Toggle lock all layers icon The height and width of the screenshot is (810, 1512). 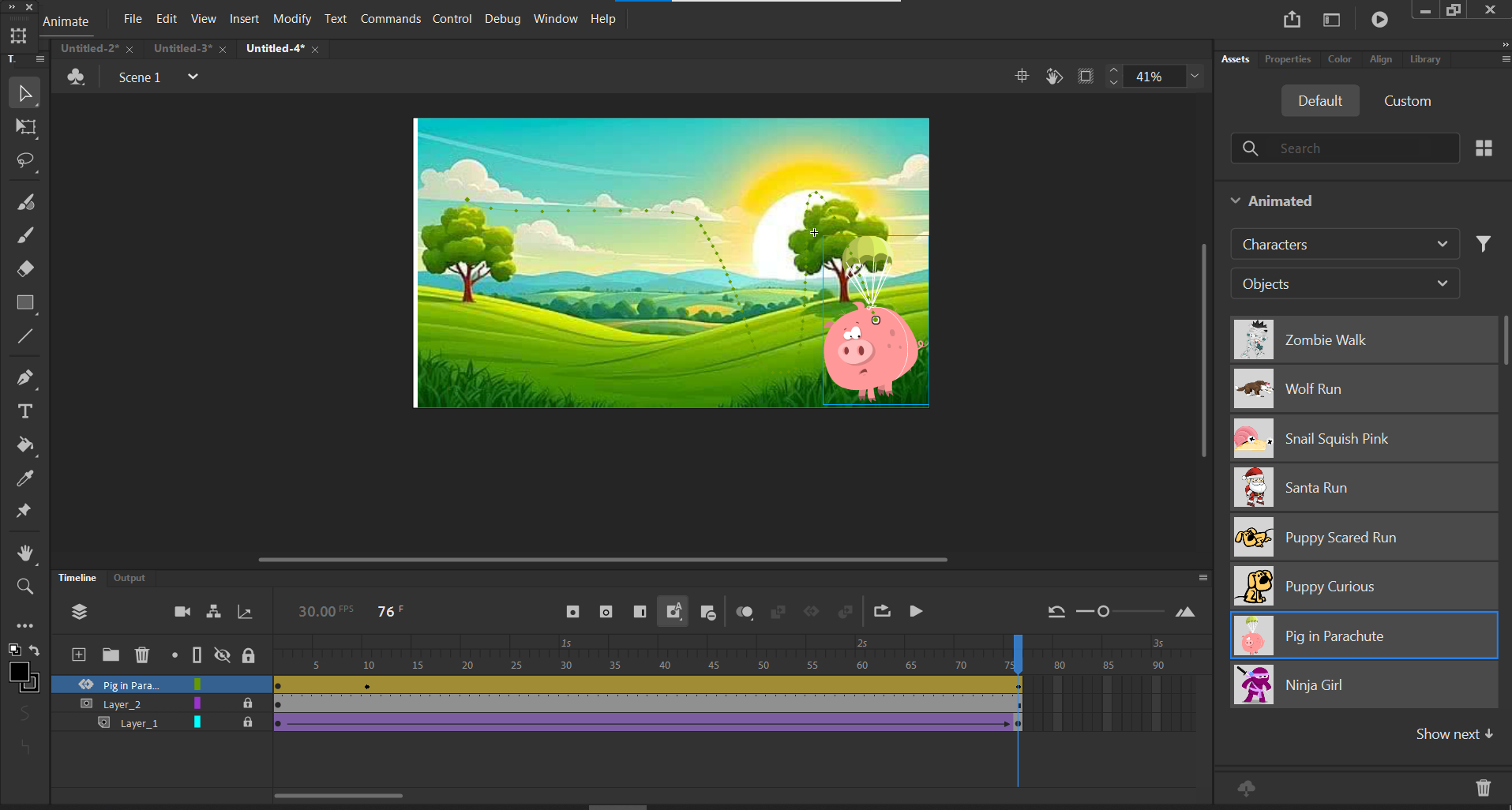click(249, 654)
